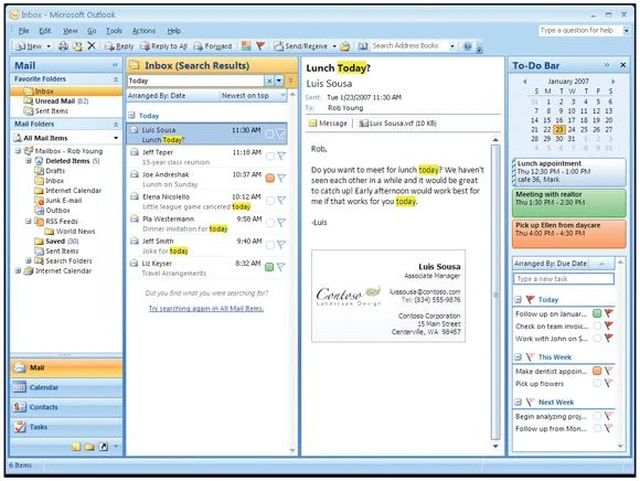The image size is (640, 481).
Task: Click flag for Make dentist appoin... task
Action: tap(609, 371)
